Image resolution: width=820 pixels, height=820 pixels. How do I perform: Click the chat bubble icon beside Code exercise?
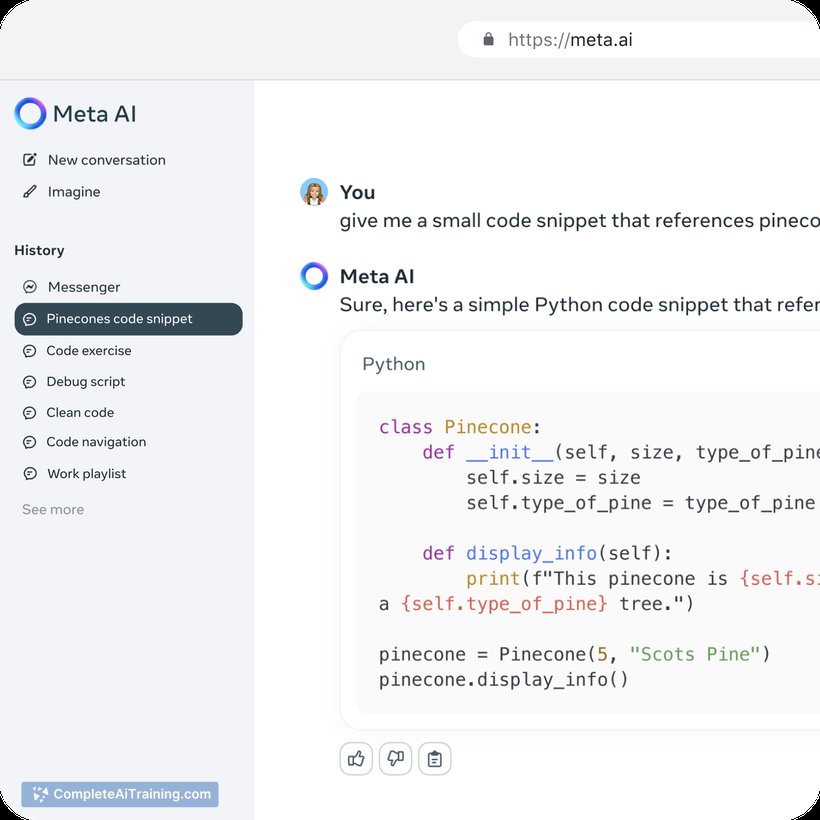30,350
